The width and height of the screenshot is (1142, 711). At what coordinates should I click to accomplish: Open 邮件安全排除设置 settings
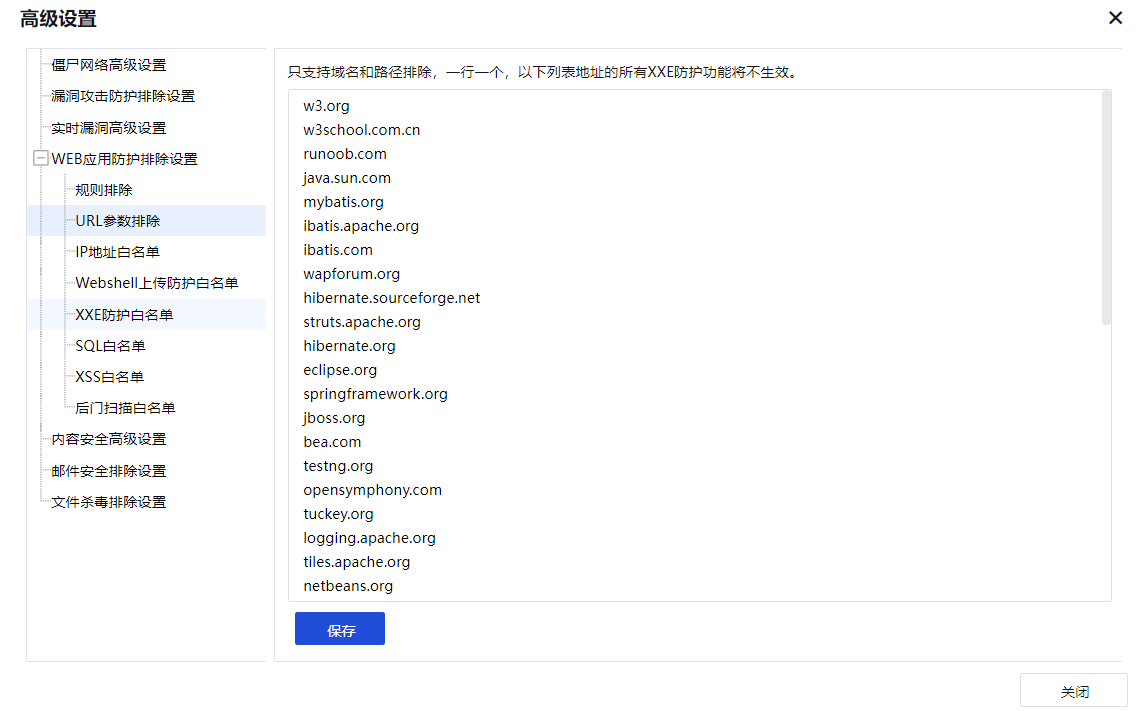[x=108, y=471]
